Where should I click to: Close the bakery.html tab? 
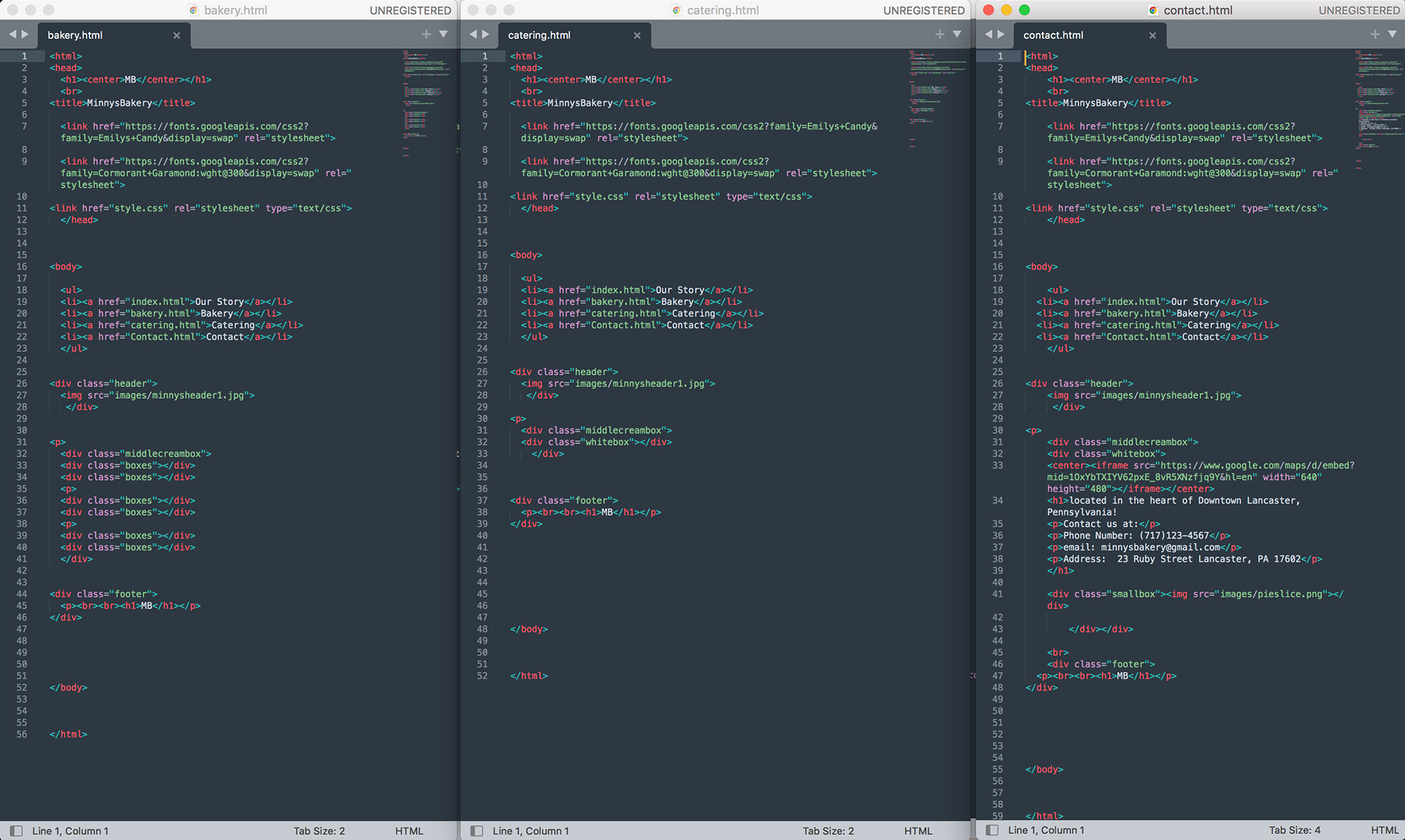pos(176,35)
